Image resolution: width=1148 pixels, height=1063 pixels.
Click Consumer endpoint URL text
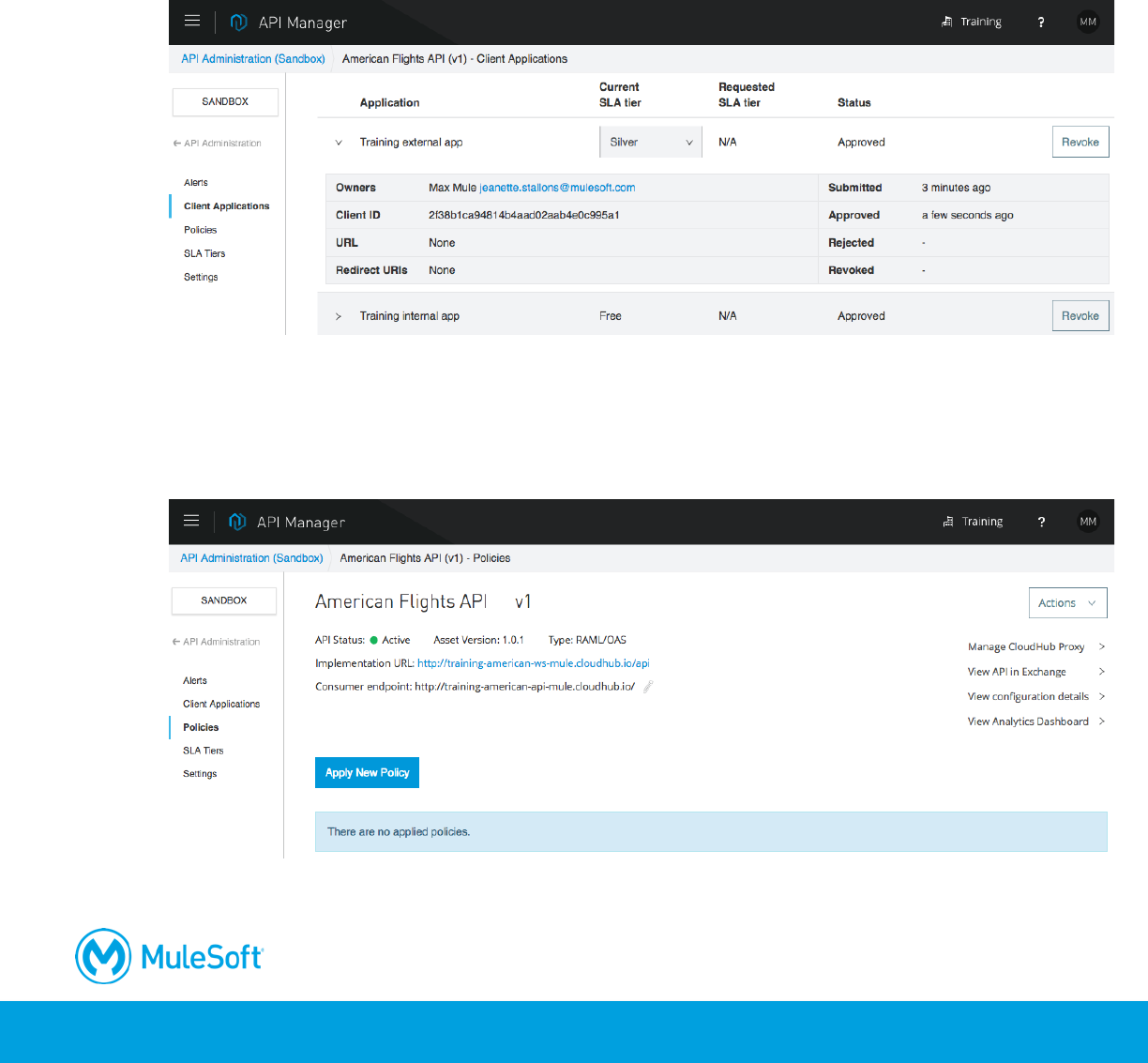[524, 687]
